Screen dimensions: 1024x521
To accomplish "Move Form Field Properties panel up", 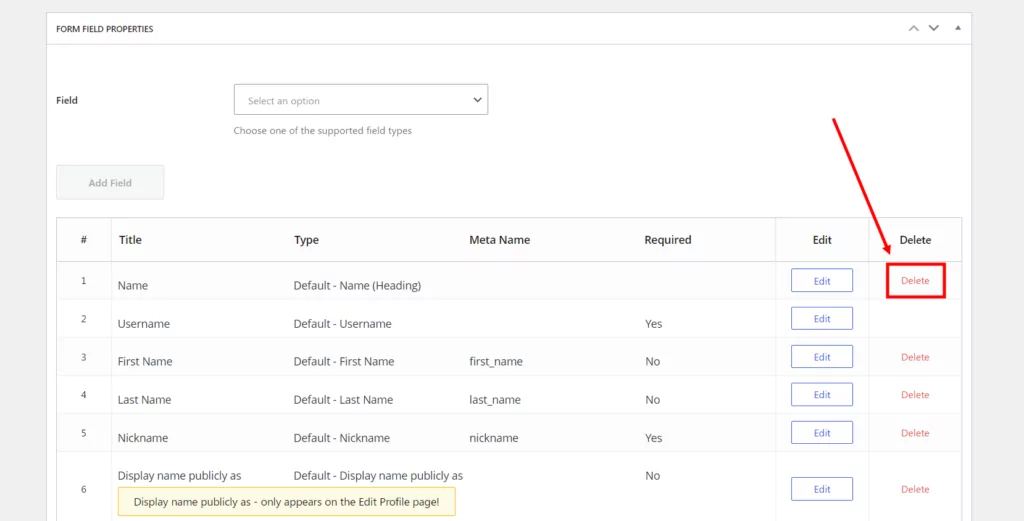I will pyautogui.click(x=914, y=28).
